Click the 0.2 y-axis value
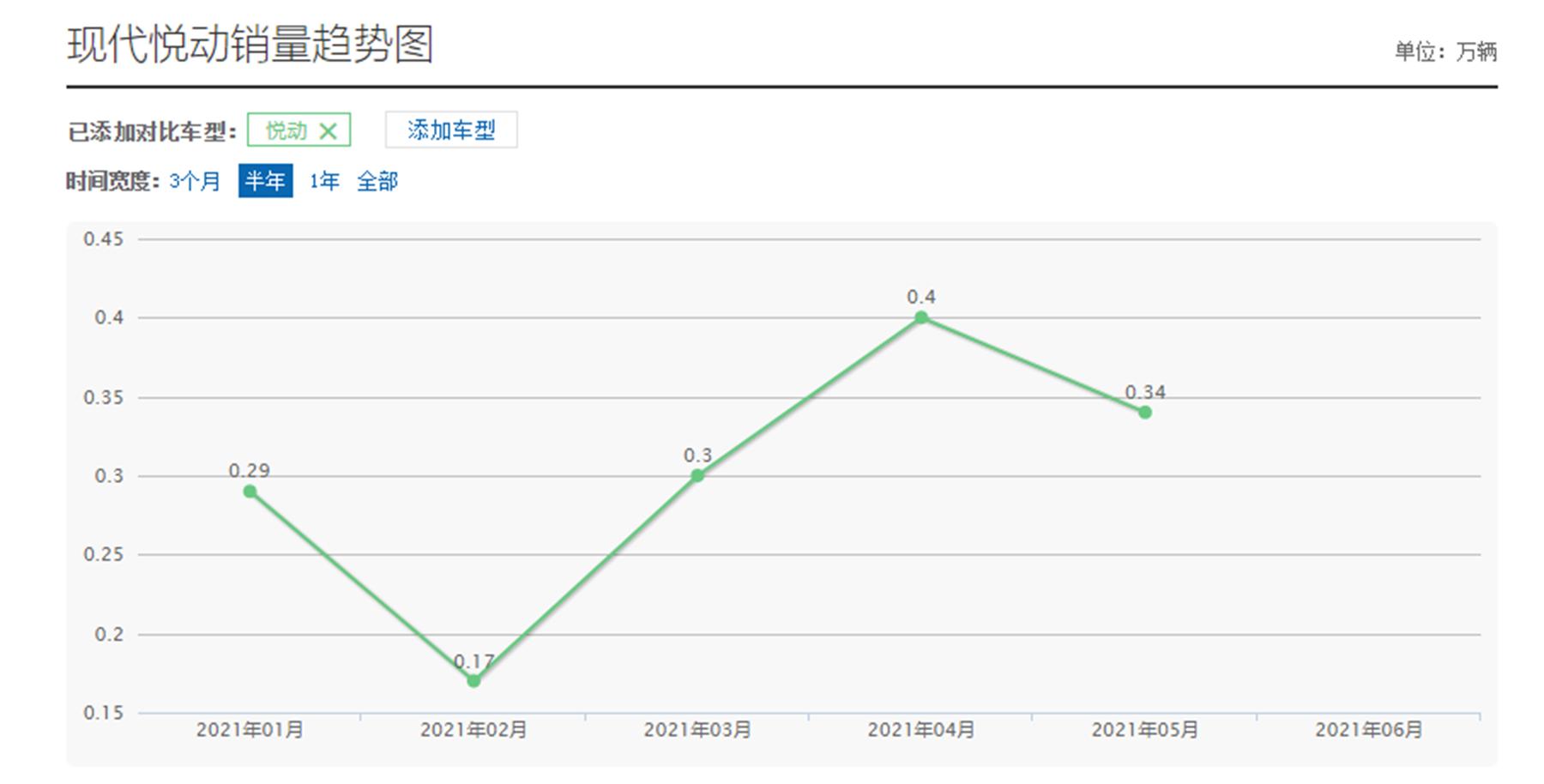The width and height of the screenshot is (1544, 784). [109, 635]
